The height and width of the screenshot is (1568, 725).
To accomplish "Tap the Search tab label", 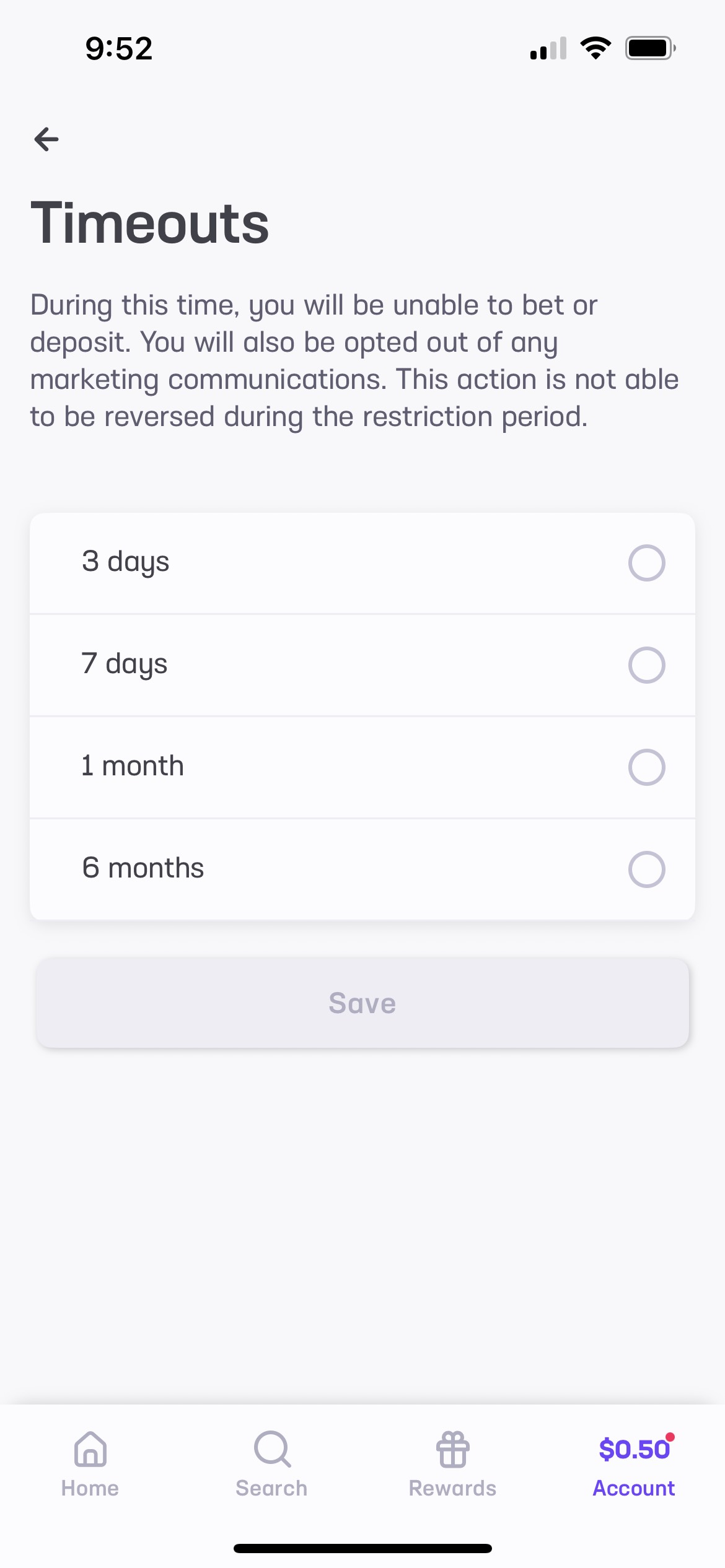I will 271,1488.
